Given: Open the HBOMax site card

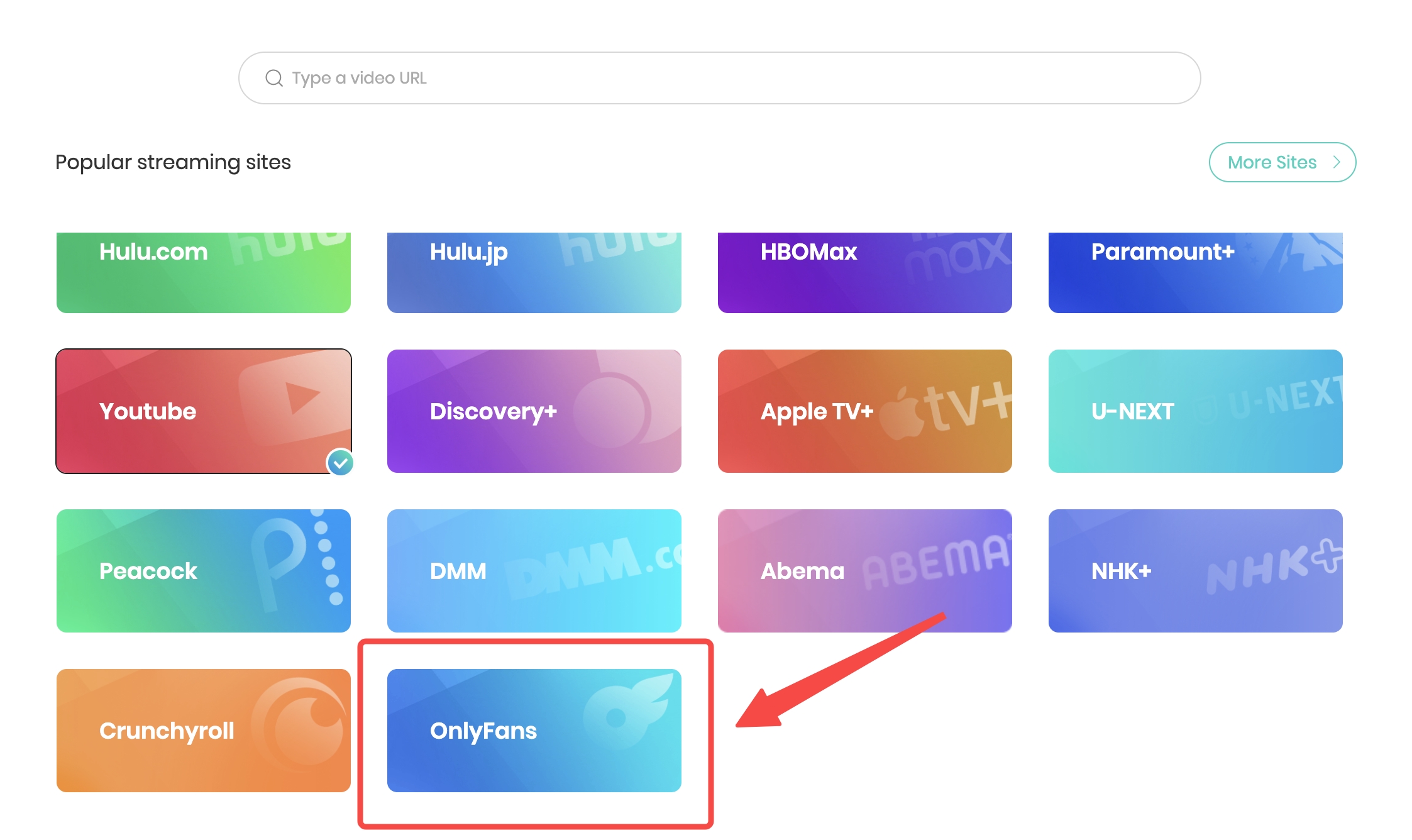Looking at the screenshot, I should [865, 272].
